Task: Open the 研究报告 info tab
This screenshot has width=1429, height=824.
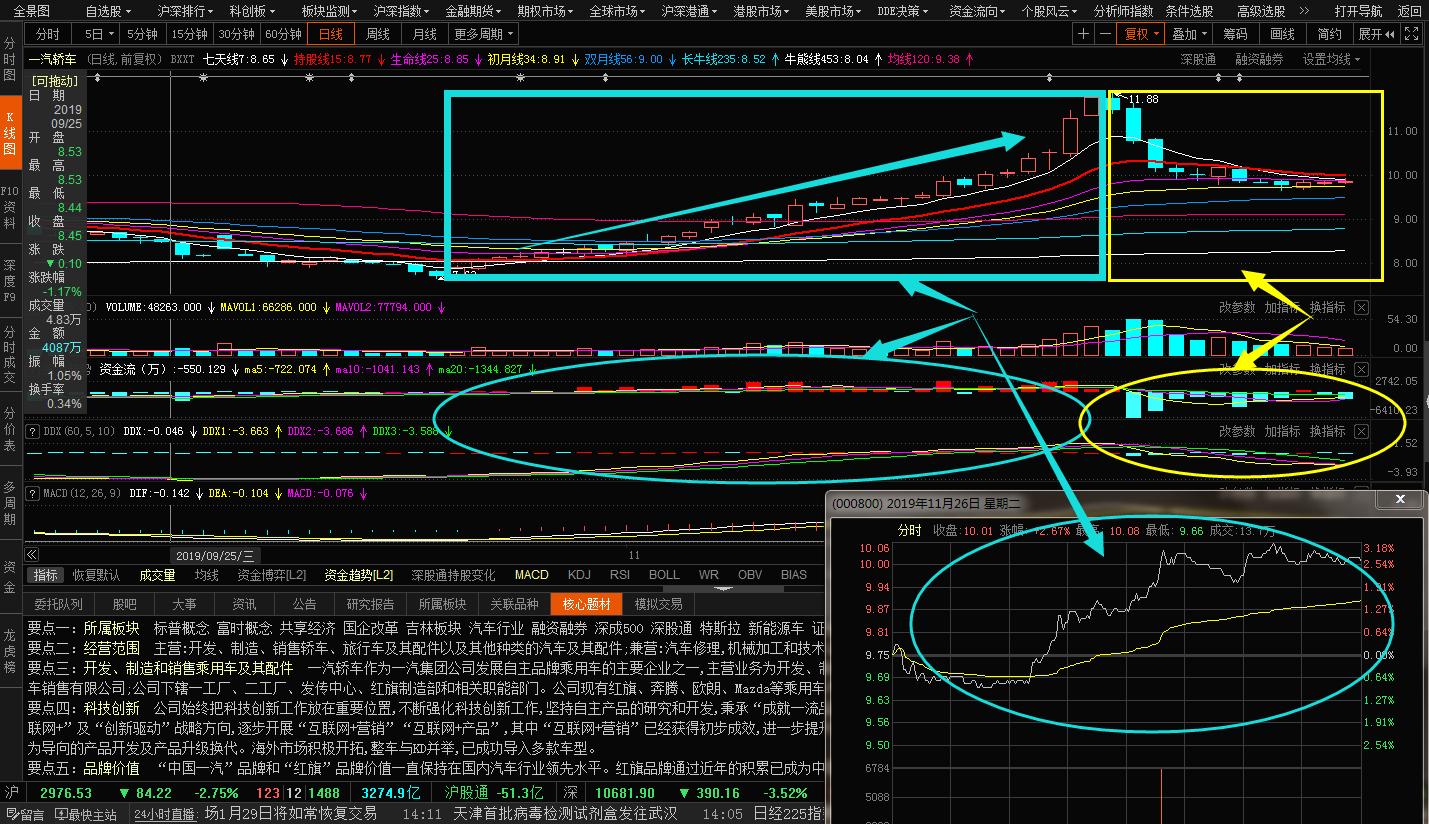Action: pyautogui.click(x=371, y=604)
